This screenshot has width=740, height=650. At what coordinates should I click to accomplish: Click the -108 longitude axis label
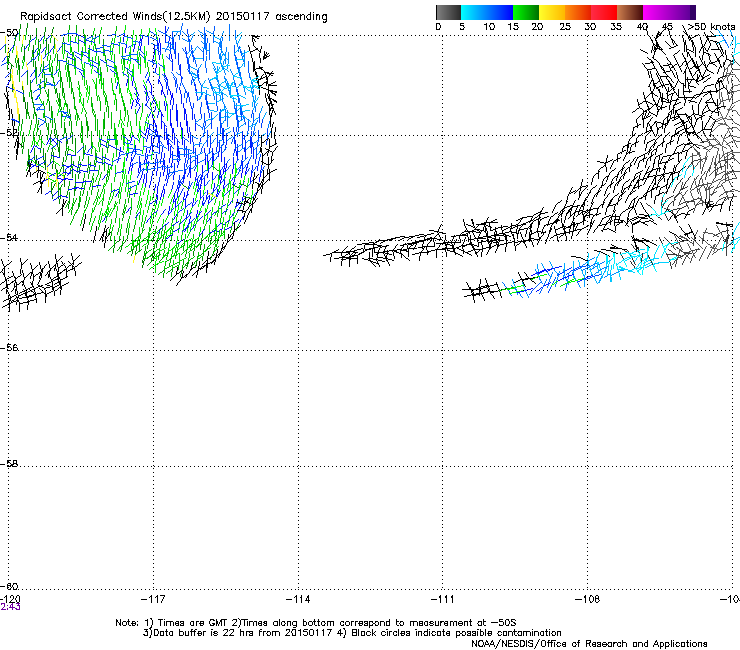point(588,599)
